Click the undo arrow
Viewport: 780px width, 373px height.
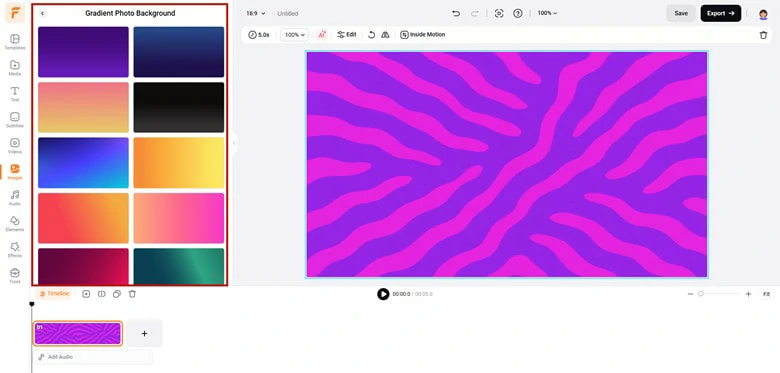coord(456,13)
